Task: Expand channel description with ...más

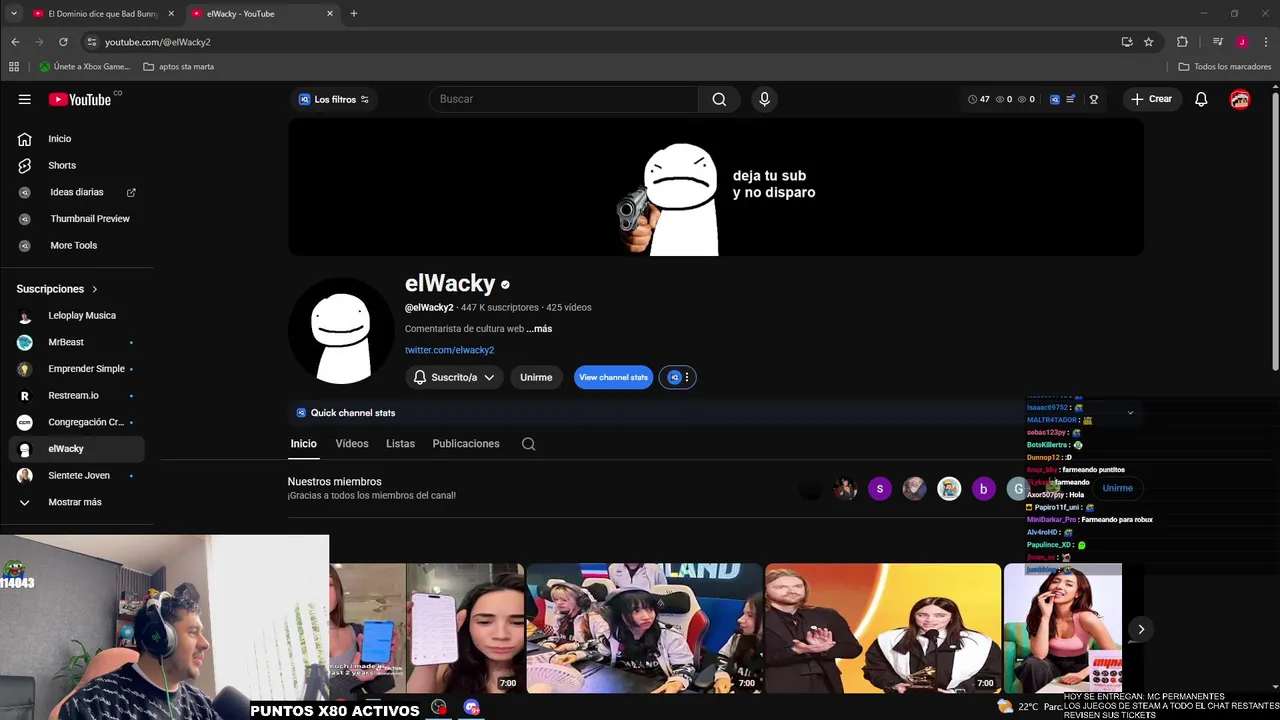Action: point(539,328)
